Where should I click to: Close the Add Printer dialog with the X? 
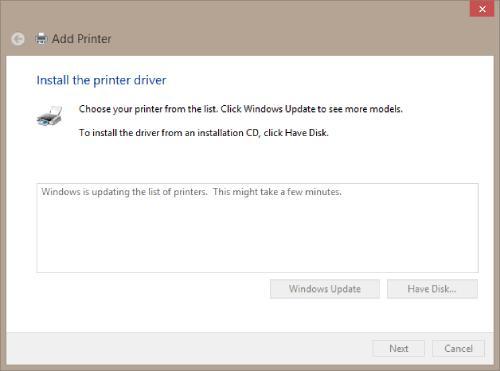point(482,9)
